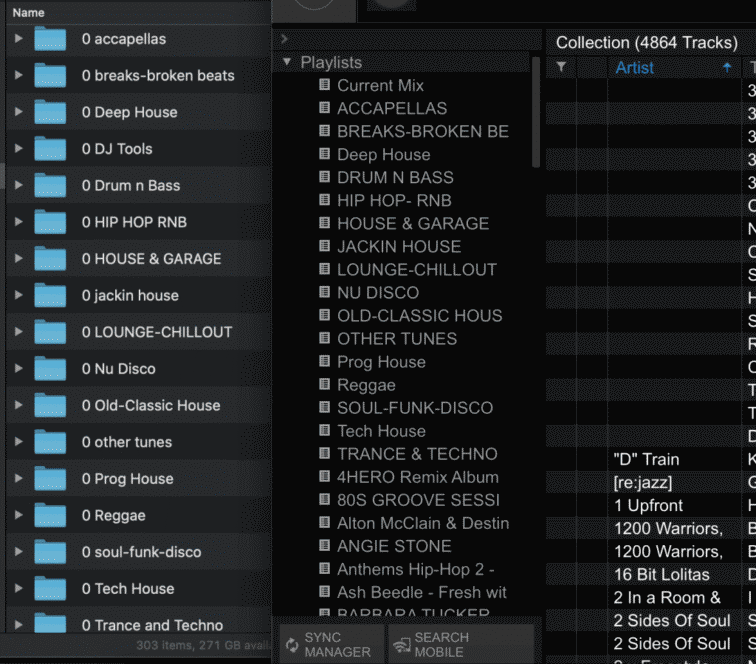Select the "D" Train track row
This screenshot has height=664, width=756.
click(x=646, y=459)
